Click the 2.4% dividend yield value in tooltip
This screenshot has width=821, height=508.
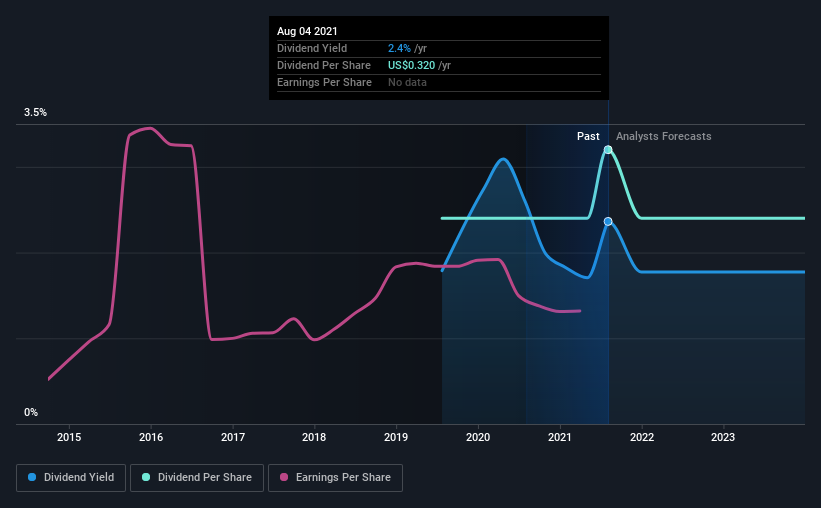(x=399, y=48)
